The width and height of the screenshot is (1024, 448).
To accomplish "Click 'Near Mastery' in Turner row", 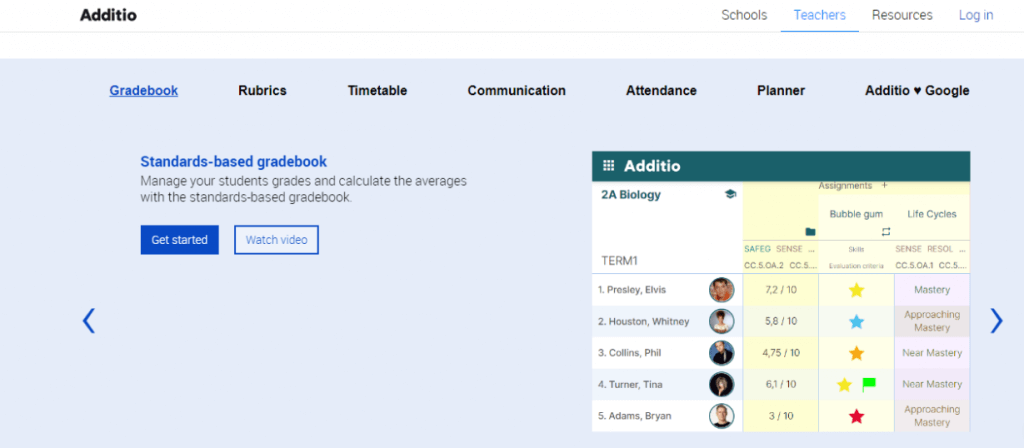I will (932, 384).
